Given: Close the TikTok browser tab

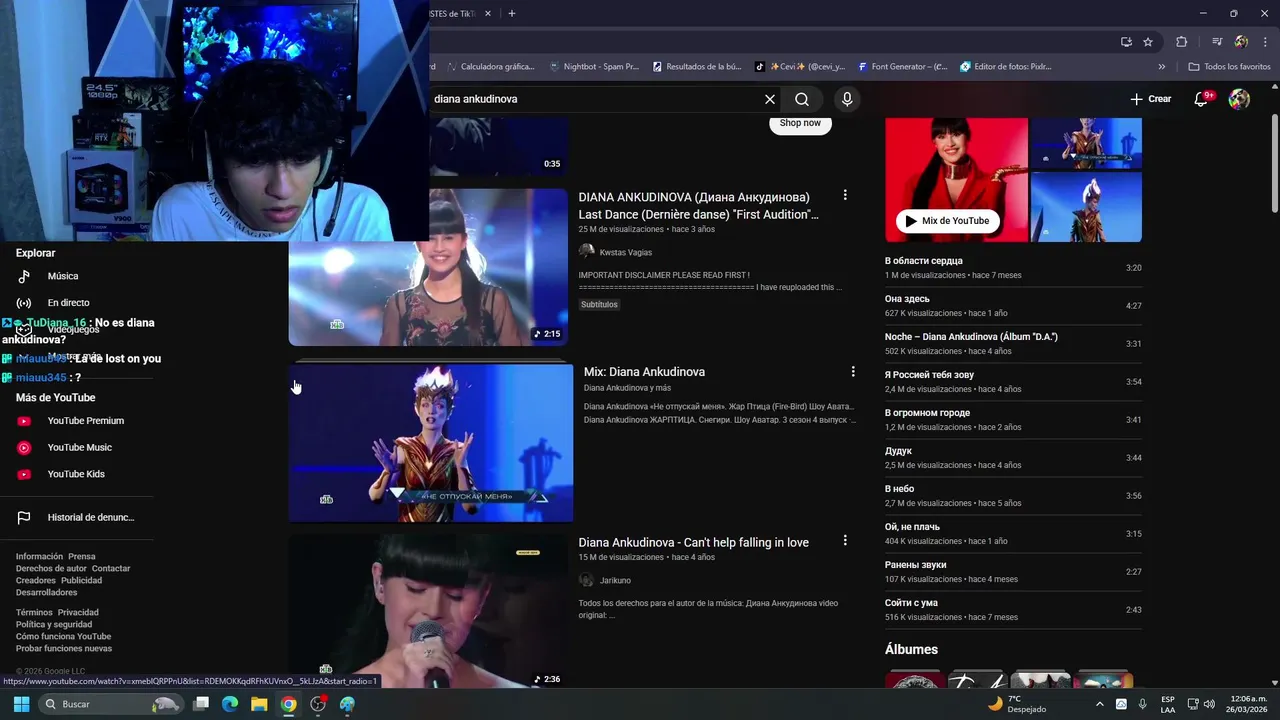Looking at the screenshot, I should click(x=489, y=13).
